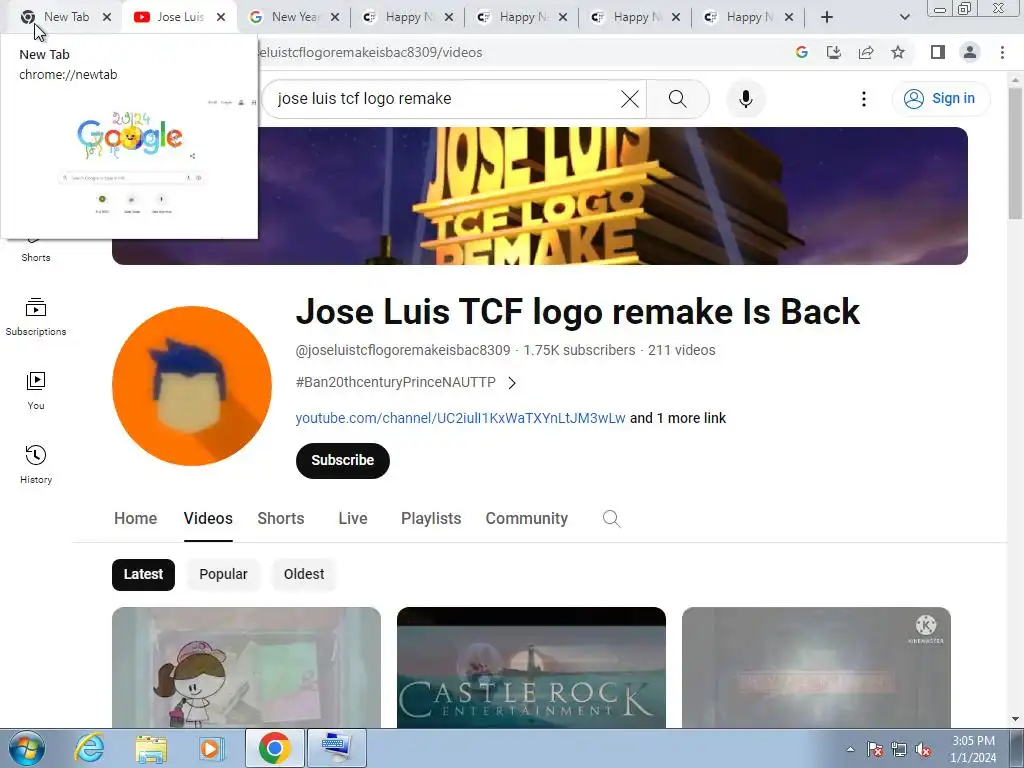
Task: Open the channel Home tab
Action: pyautogui.click(x=135, y=519)
